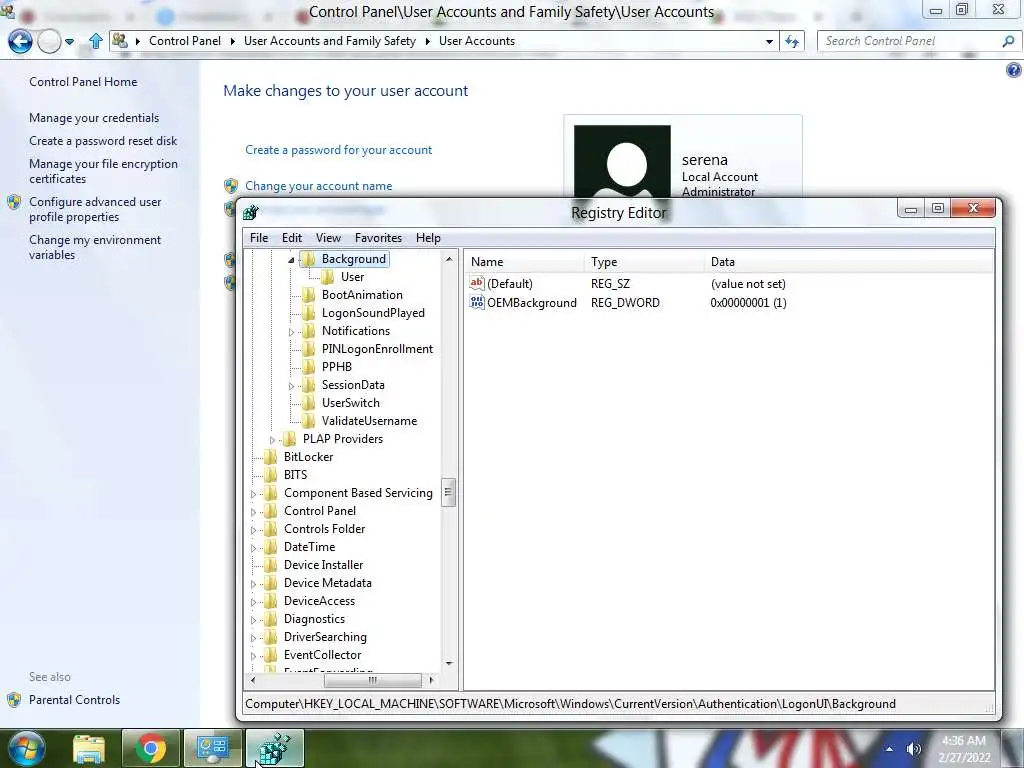
Task: Click the registry tree horizontal scrollbar thumb
Action: pyautogui.click(x=372, y=680)
